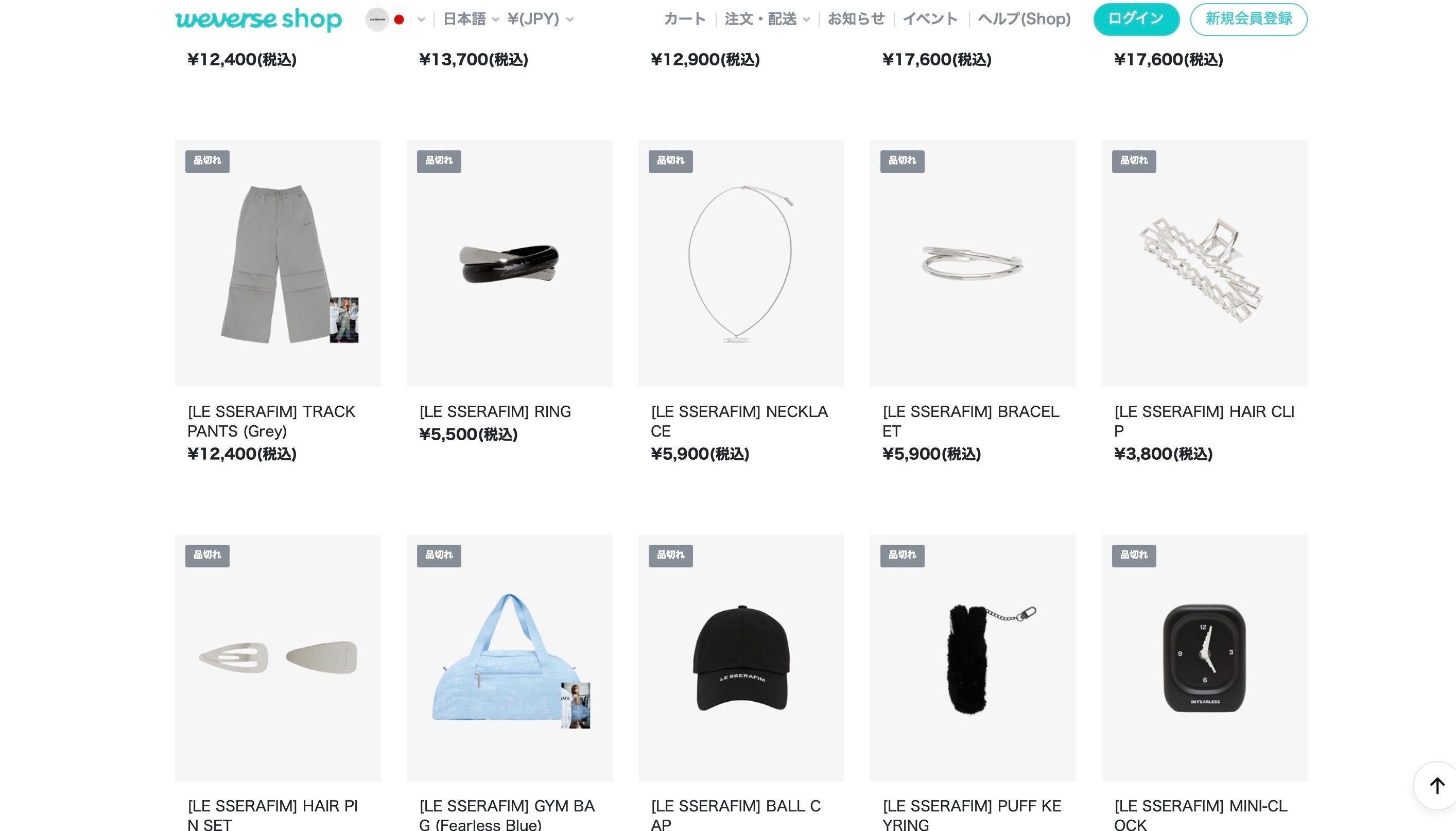Expand the artist and region selector chevron
This screenshot has width=1456, height=831.
tap(422, 20)
